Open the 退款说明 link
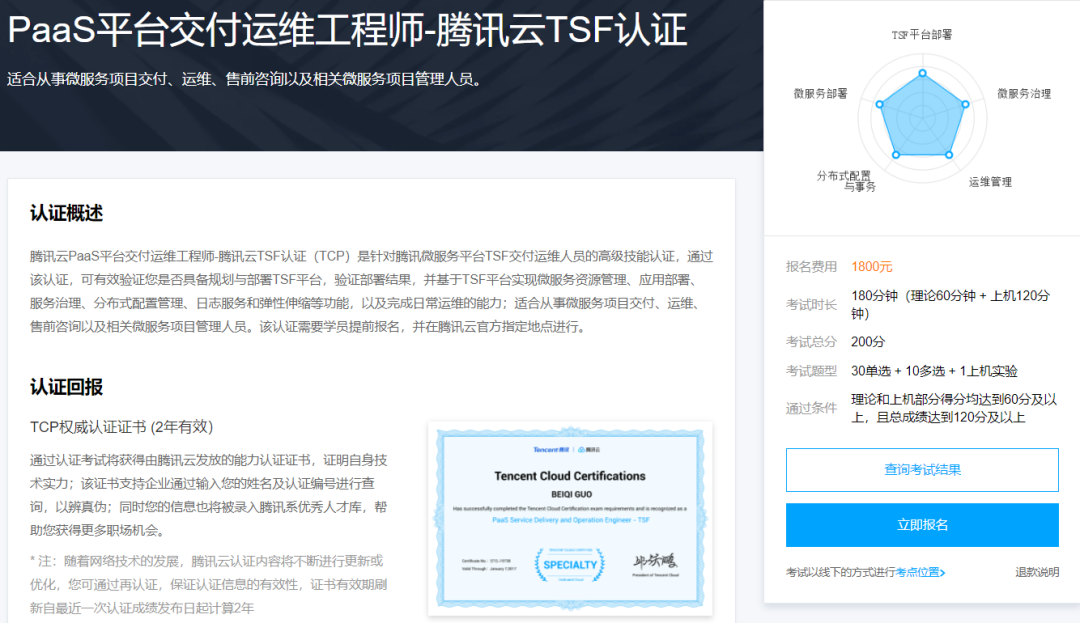Image resolution: width=1080 pixels, height=623 pixels. (1036, 573)
